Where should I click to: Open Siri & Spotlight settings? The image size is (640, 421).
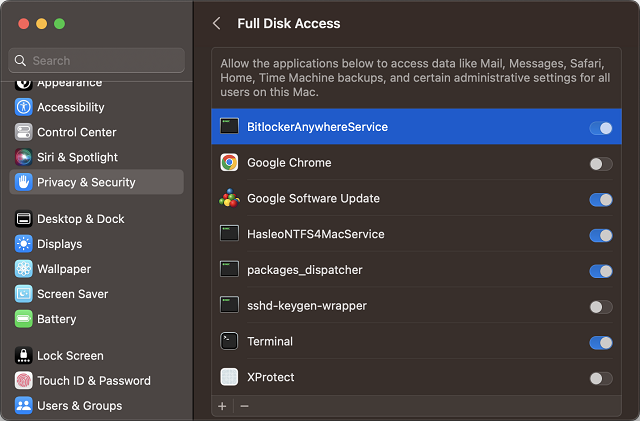click(x=96, y=157)
